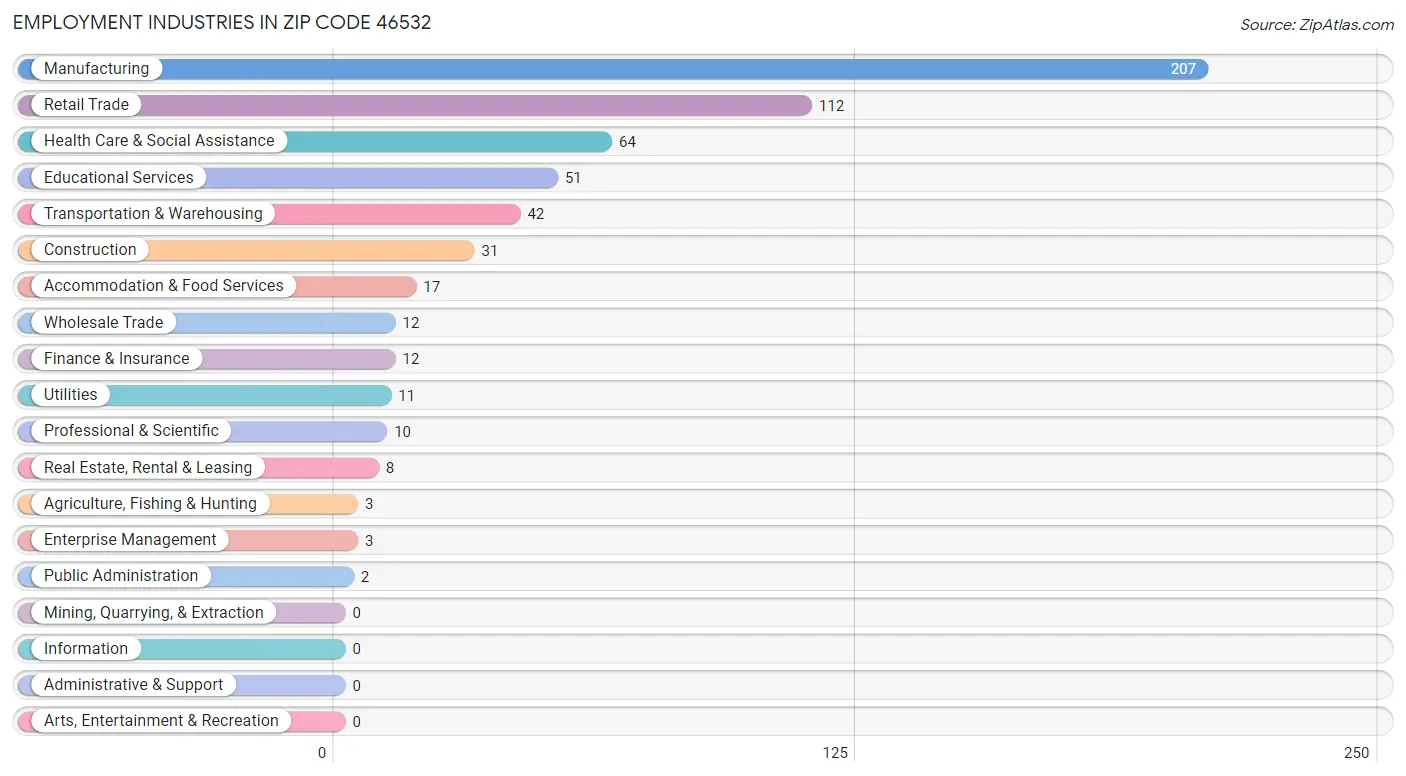
Task: Select the 10 value for Professional & Scientific
Action: [402, 431]
